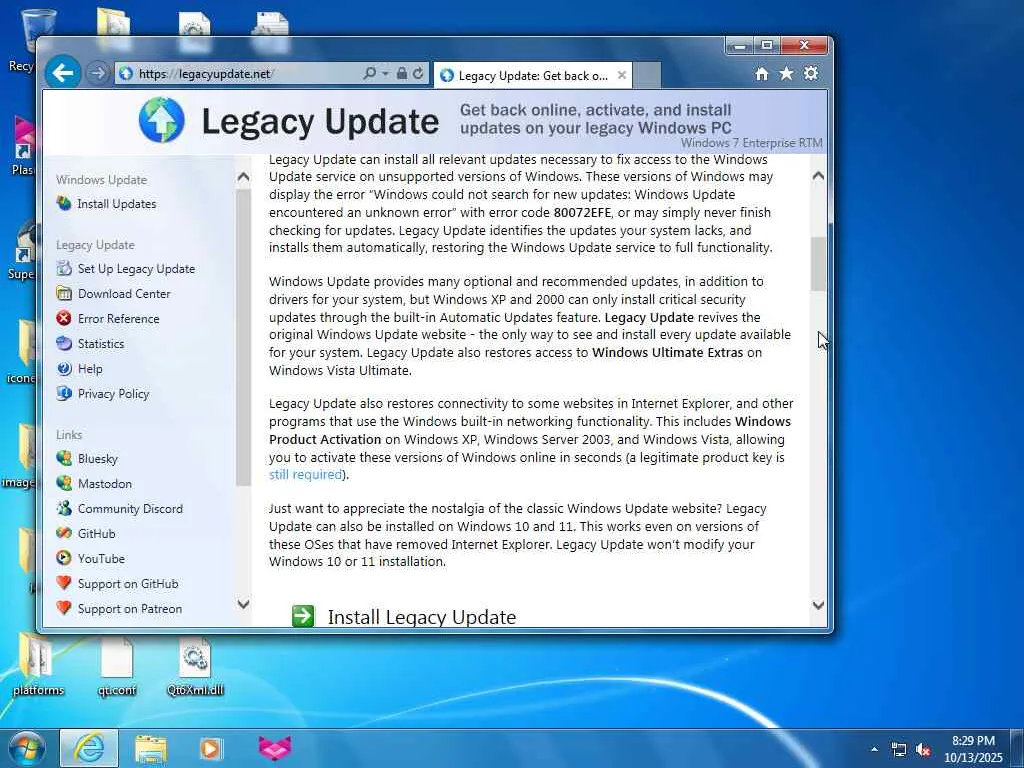Click the Help question mark icon

64,368
